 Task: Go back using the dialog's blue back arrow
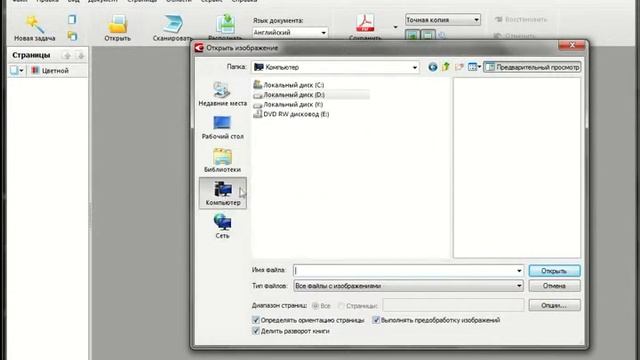[433, 67]
